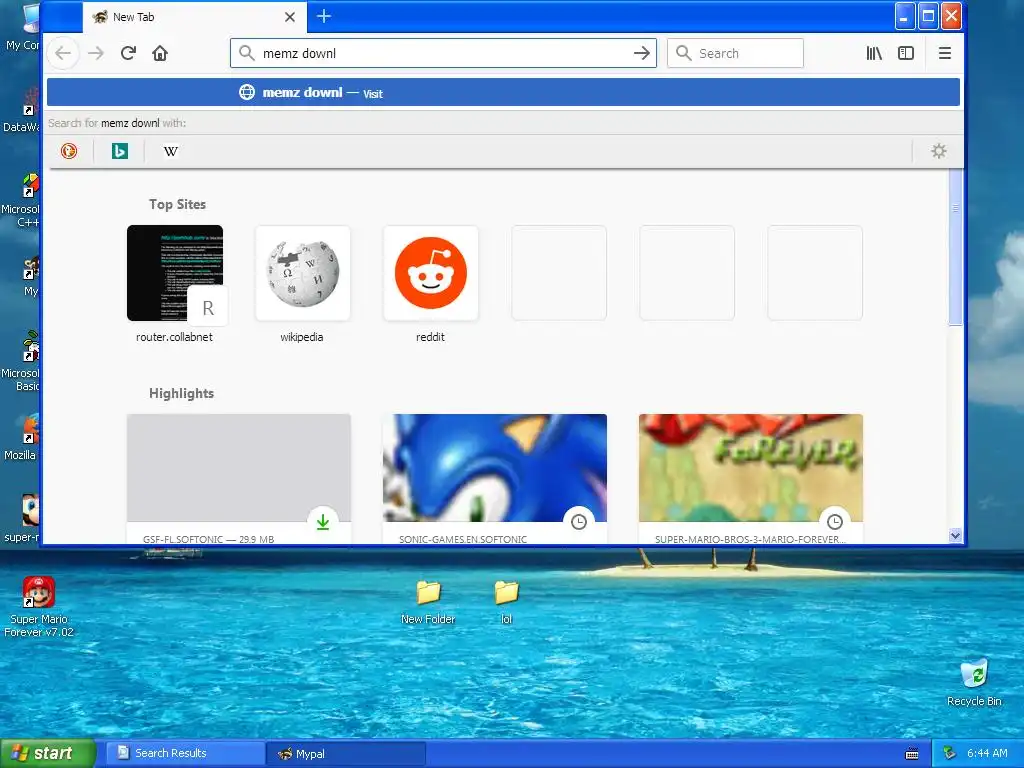Select the Recycle Bin desktop icon
This screenshot has height=768, width=1024.
pos(974,683)
